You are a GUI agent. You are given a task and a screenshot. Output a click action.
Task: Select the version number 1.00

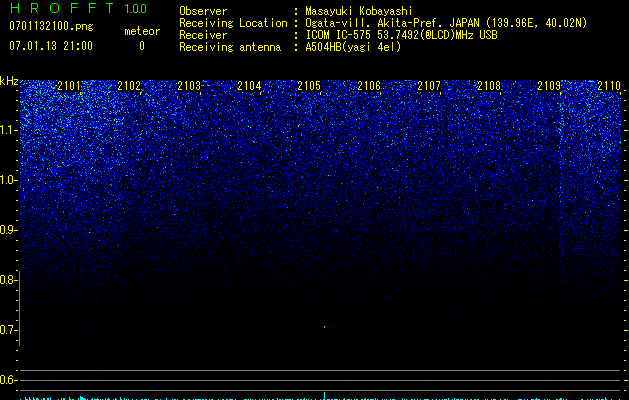[136, 8]
